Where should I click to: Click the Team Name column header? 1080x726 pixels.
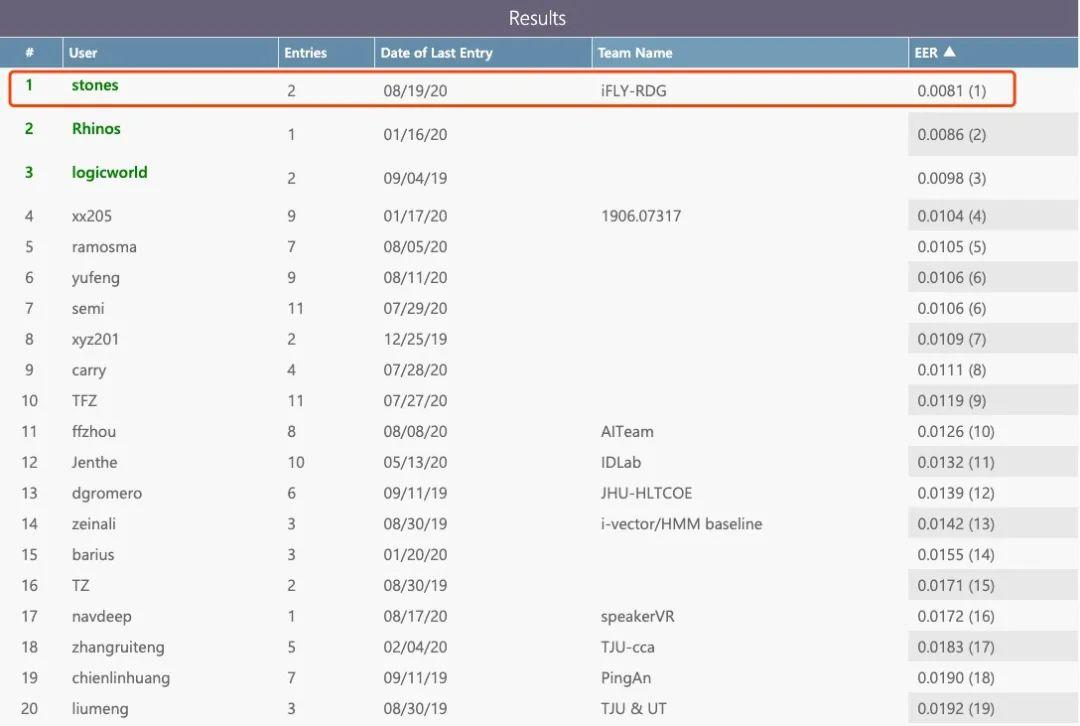750,52
